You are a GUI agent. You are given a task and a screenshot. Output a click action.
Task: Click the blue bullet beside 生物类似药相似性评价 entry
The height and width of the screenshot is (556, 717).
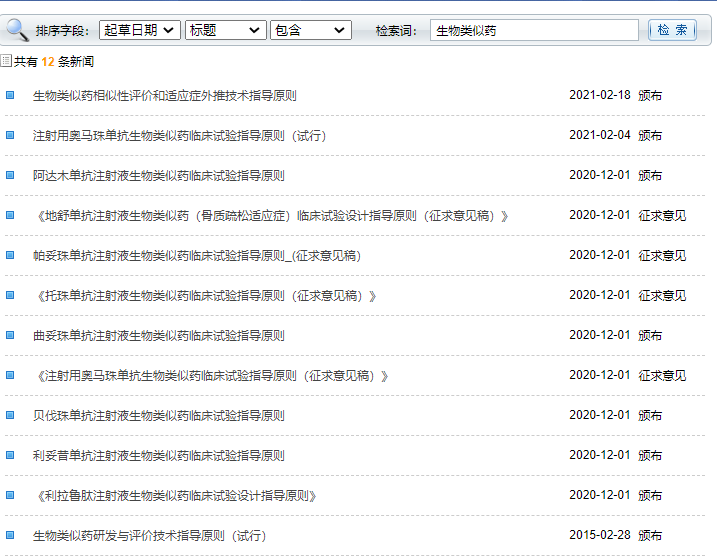tap(10, 95)
